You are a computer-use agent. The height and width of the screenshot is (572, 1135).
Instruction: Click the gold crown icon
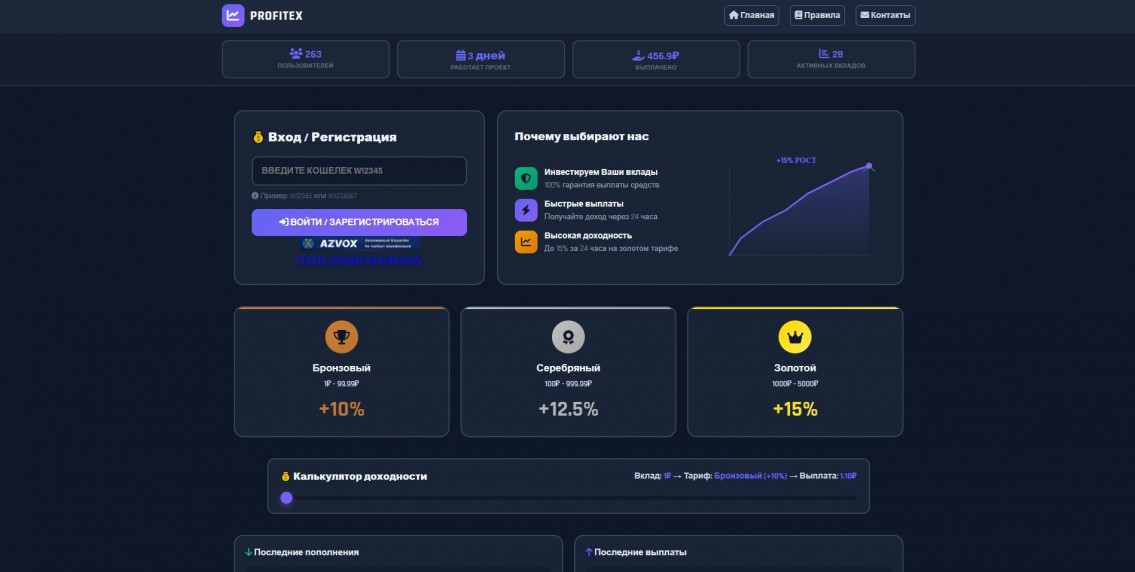click(x=795, y=337)
